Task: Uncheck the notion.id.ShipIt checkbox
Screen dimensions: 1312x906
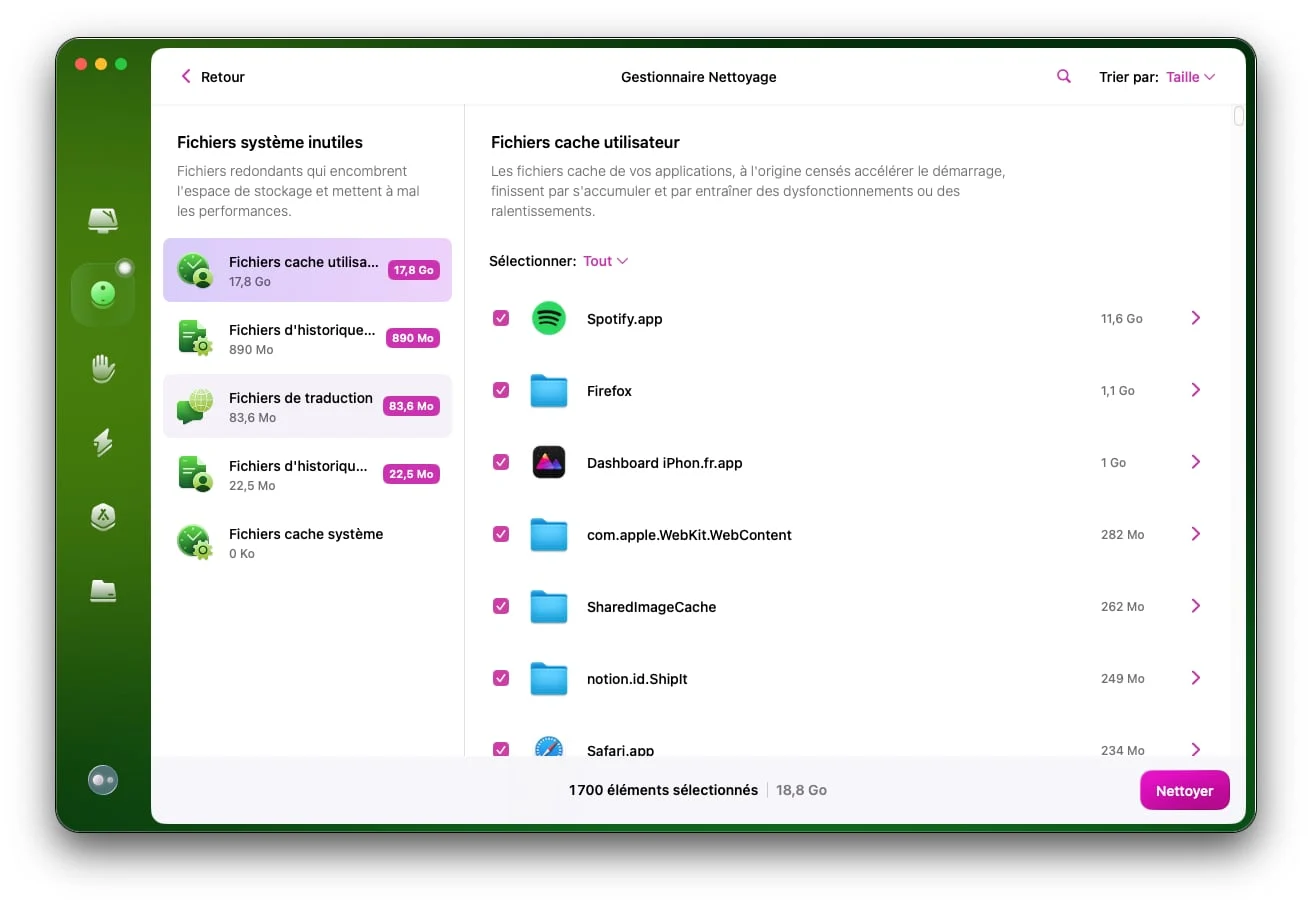Action: pos(501,678)
